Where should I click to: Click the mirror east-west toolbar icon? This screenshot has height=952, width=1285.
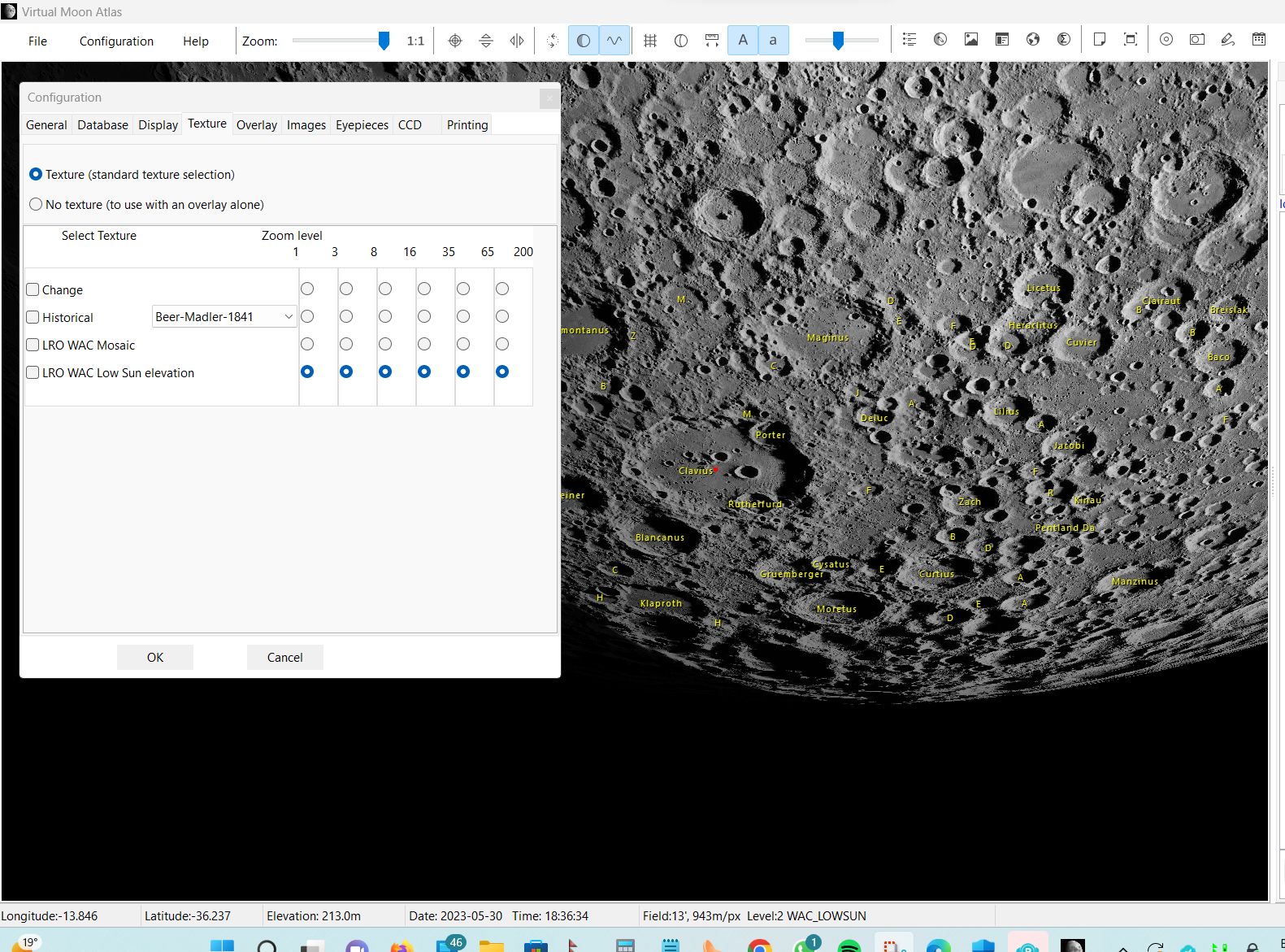(x=517, y=41)
